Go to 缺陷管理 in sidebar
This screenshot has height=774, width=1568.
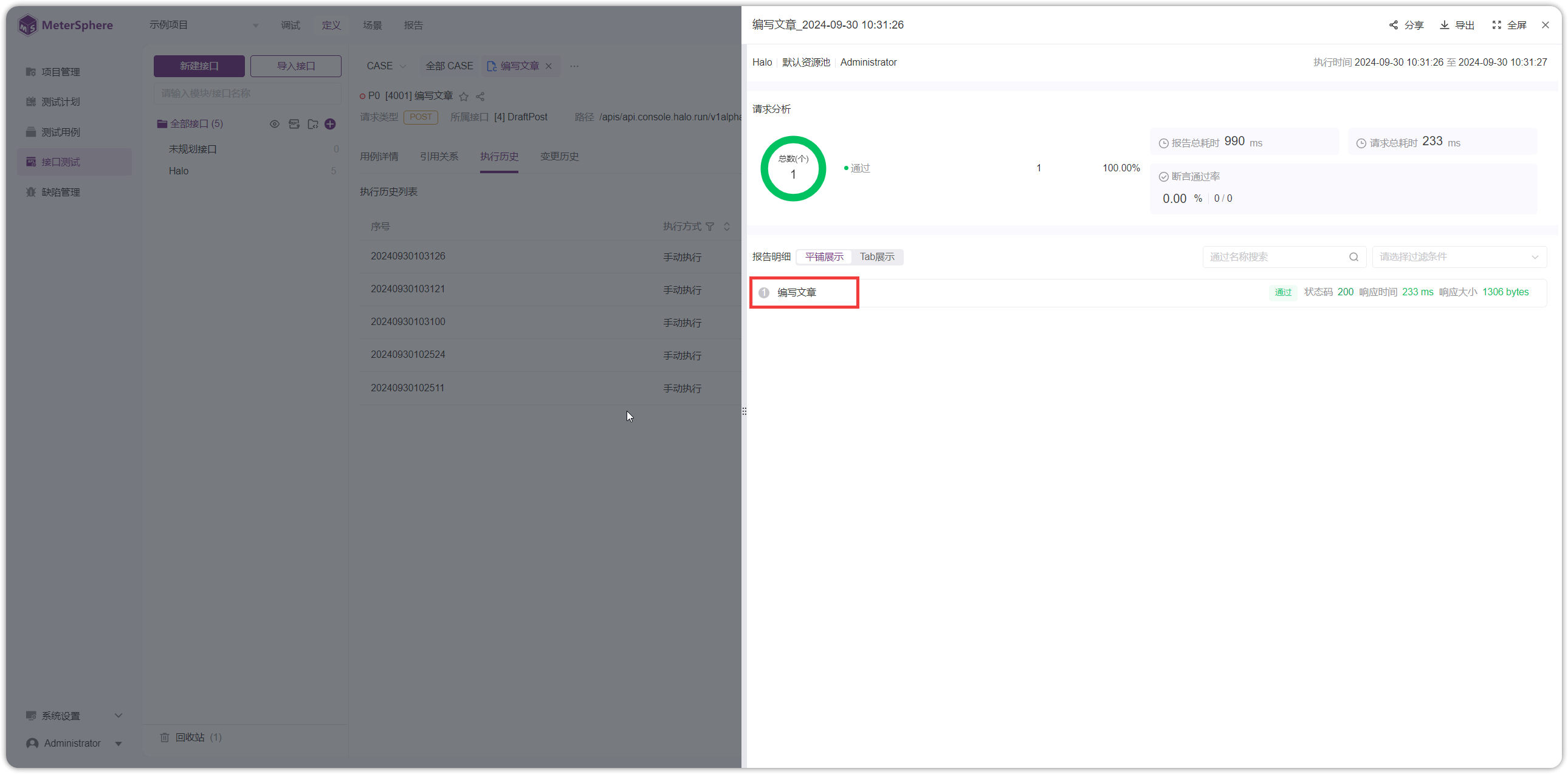(74, 192)
